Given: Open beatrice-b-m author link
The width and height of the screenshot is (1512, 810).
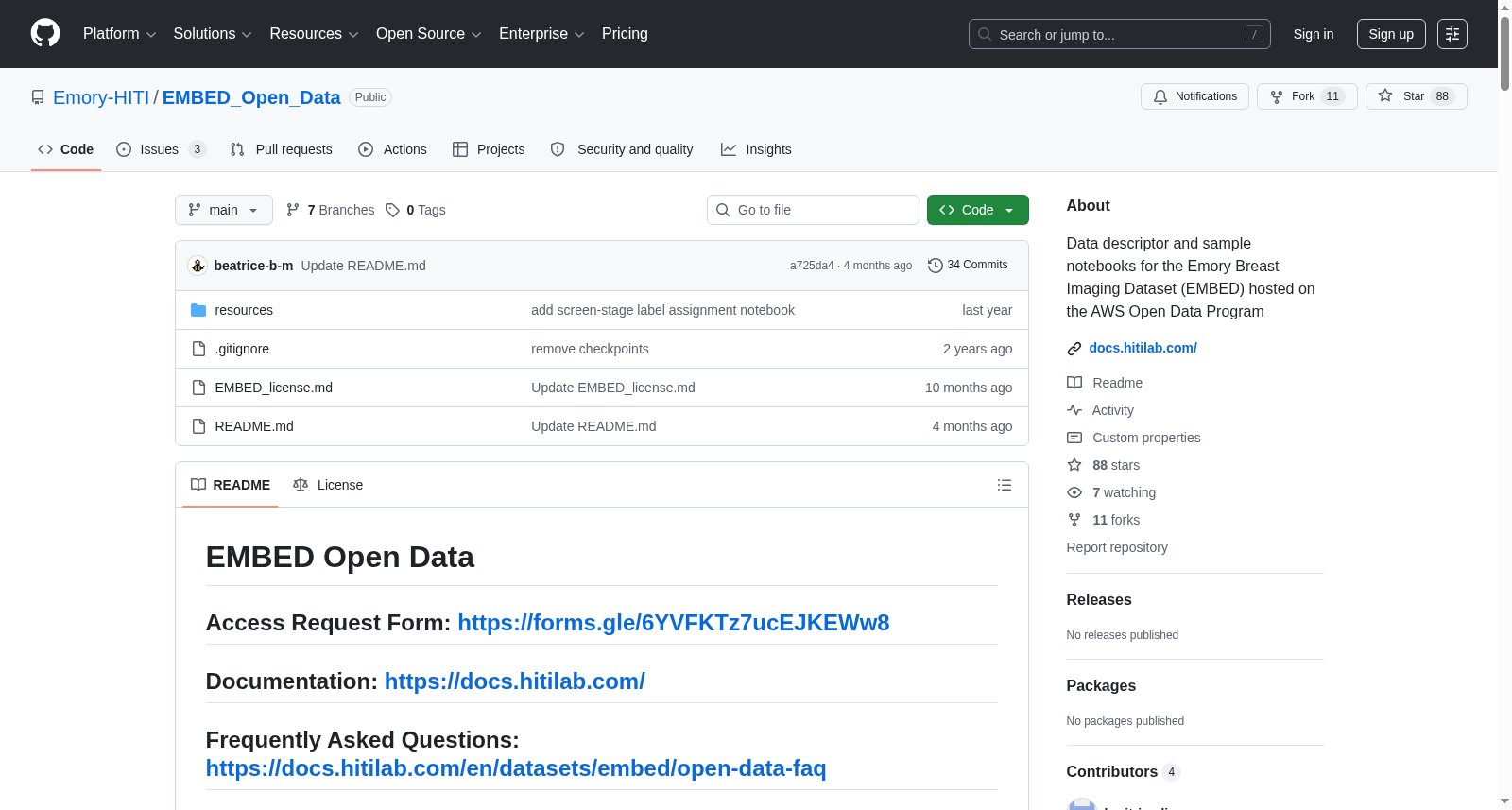Looking at the screenshot, I should coord(253,266).
